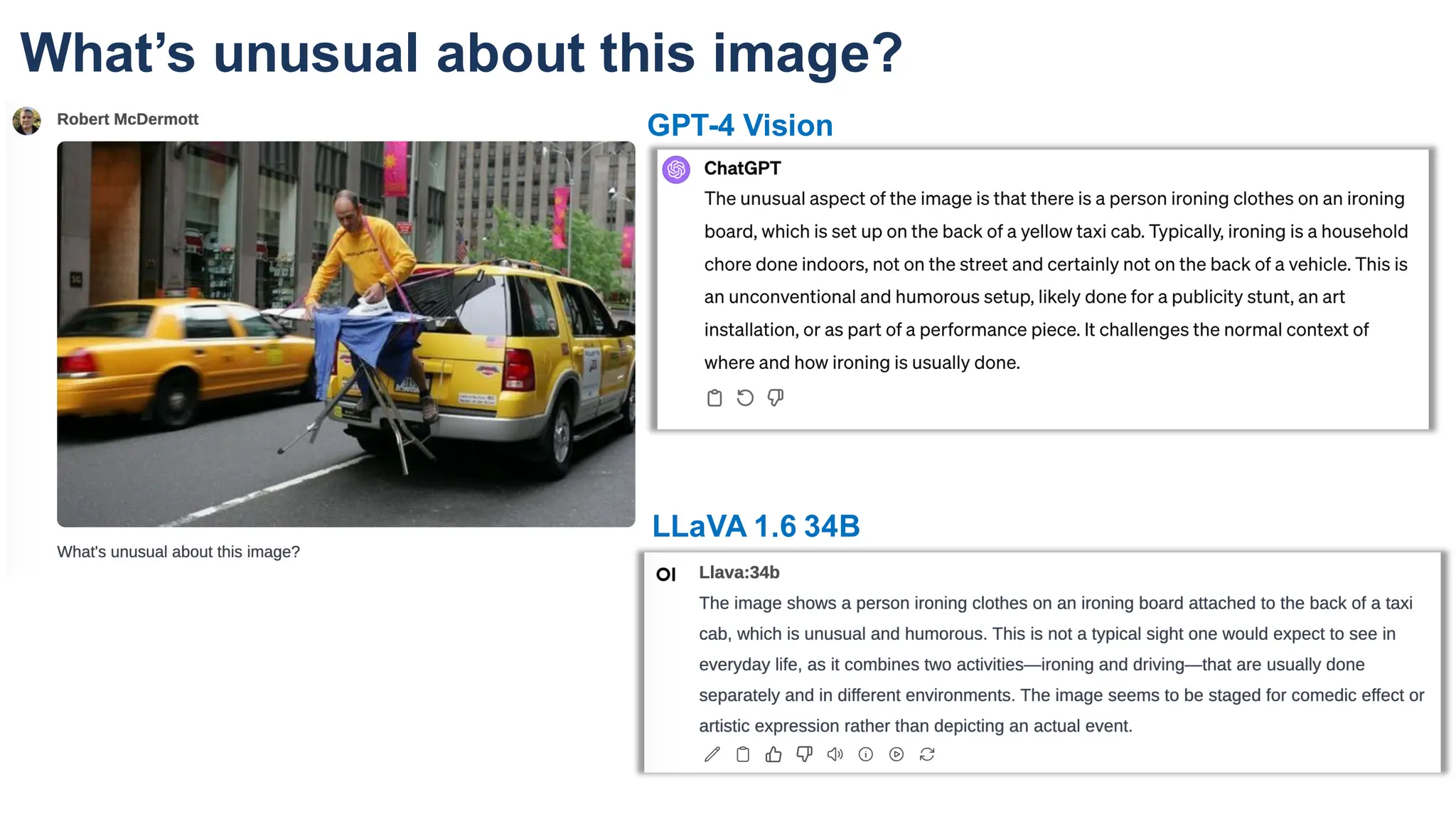Click the slide title "What's unusual about this image?"
The width and height of the screenshot is (1456, 819).
pos(461,53)
